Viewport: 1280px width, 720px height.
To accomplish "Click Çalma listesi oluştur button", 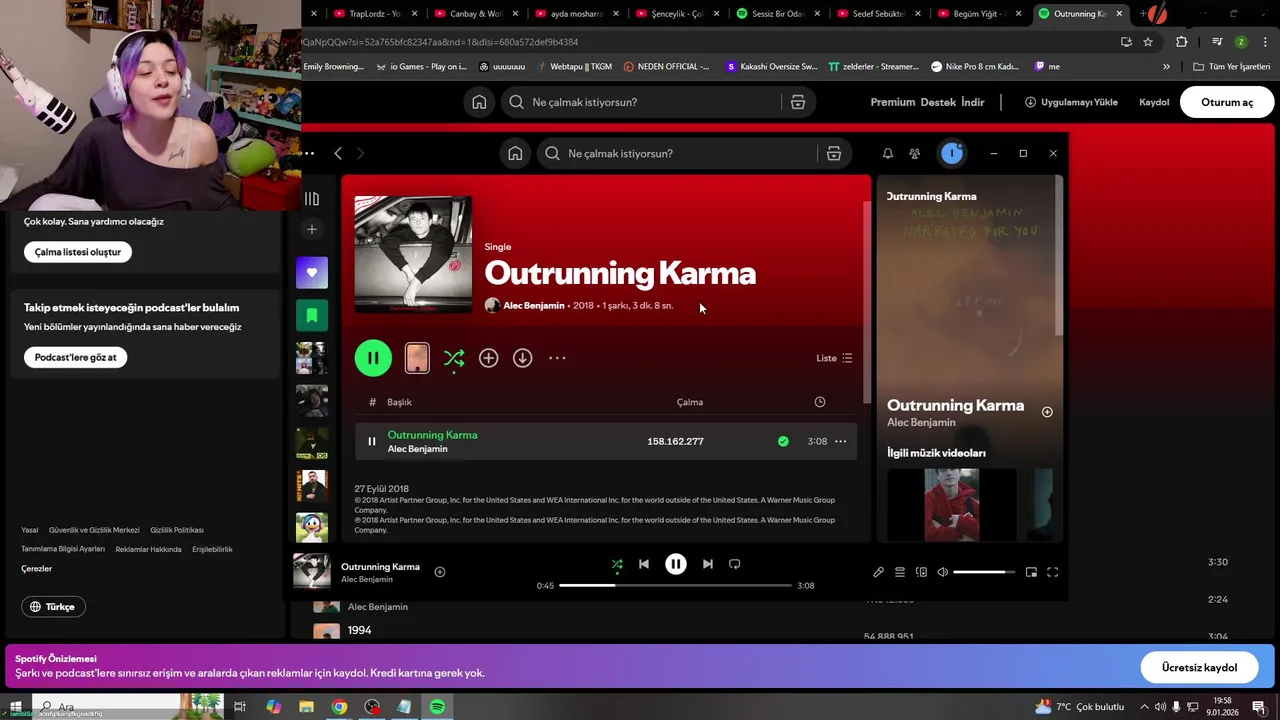I will point(78,252).
